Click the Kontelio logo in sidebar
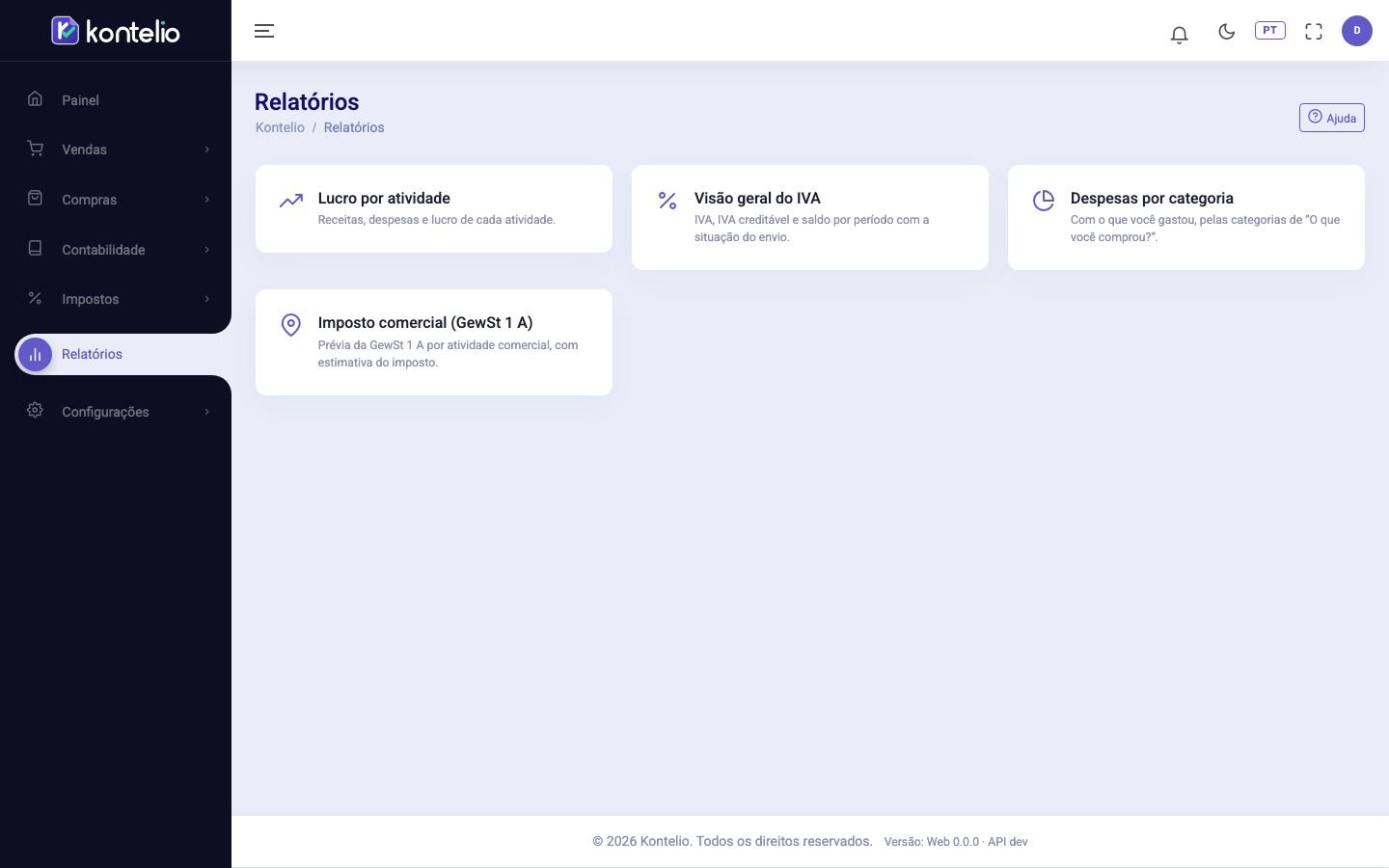Image resolution: width=1389 pixels, height=868 pixels. click(116, 31)
